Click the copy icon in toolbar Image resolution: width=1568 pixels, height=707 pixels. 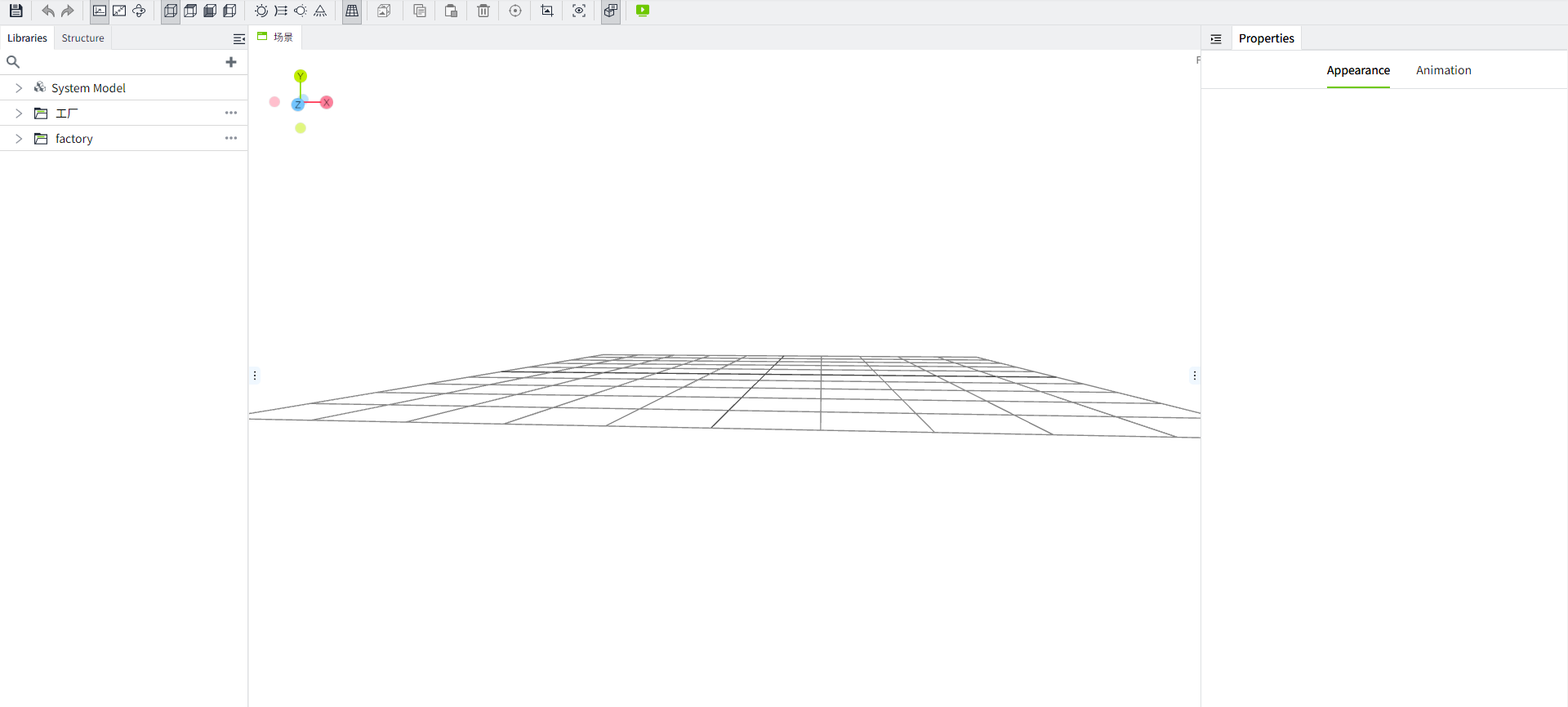[x=420, y=11]
